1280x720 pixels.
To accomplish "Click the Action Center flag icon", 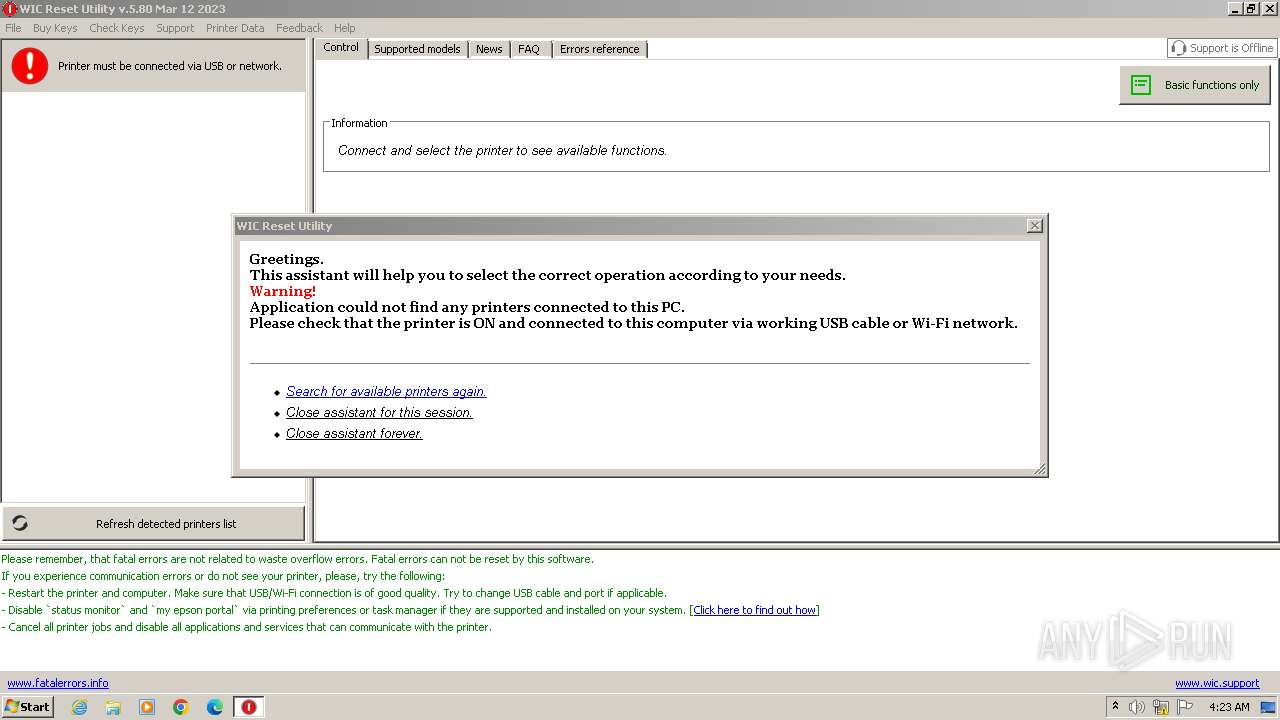I will tap(1185, 707).
